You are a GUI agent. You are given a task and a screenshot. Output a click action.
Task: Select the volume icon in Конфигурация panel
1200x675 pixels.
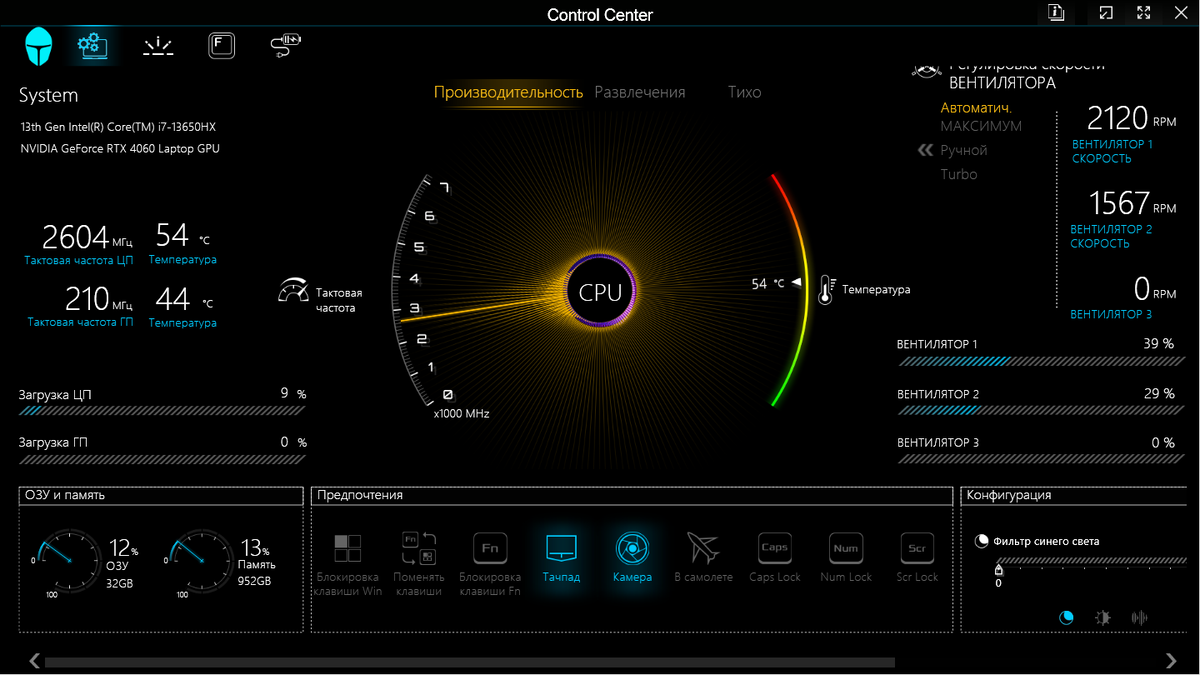pyautogui.click(x=1139, y=617)
